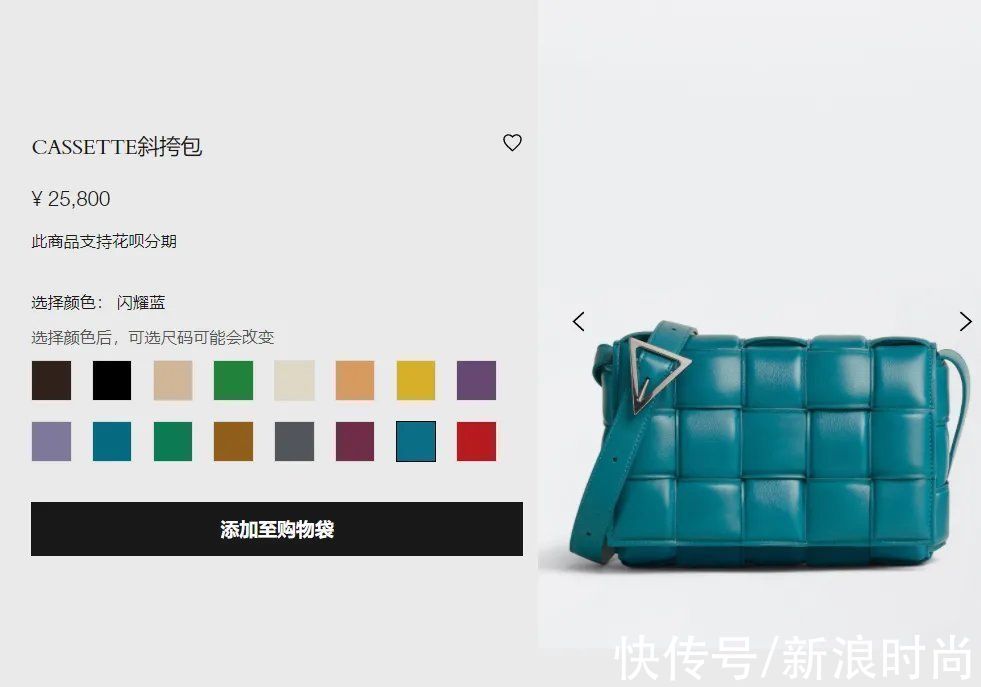The height and width of the screenshot is (687, 981).
Task: Select the bright green swatch in top row
Action: (233, 380)
